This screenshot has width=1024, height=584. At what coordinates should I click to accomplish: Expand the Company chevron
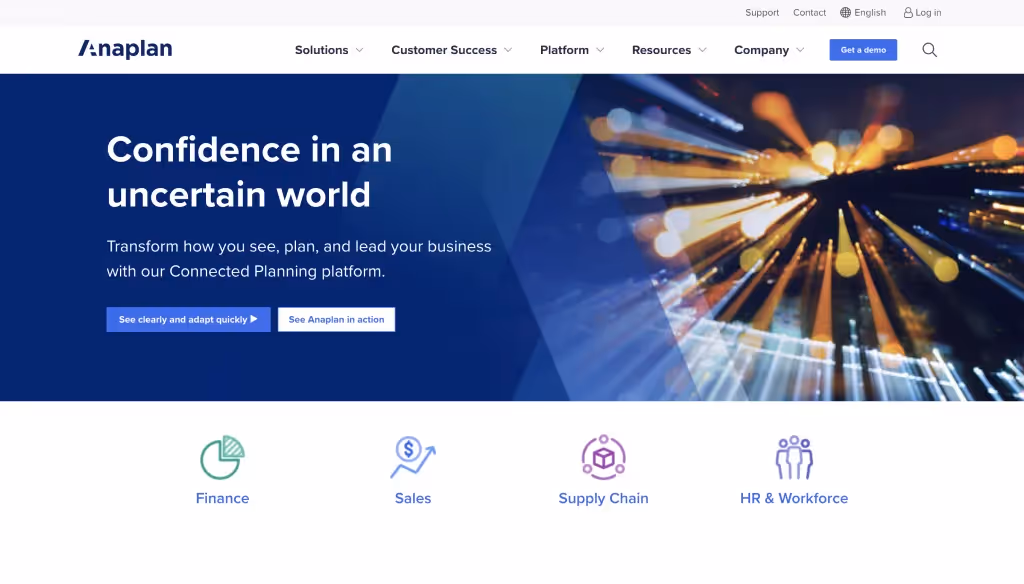click(801, 50)
